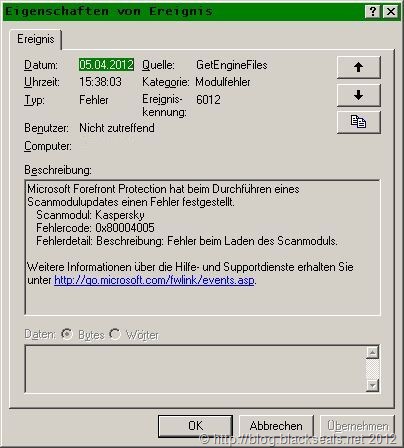Open the go.microsoft.com events link
This screenshot has height=448, width=404.
coord(154,280)
